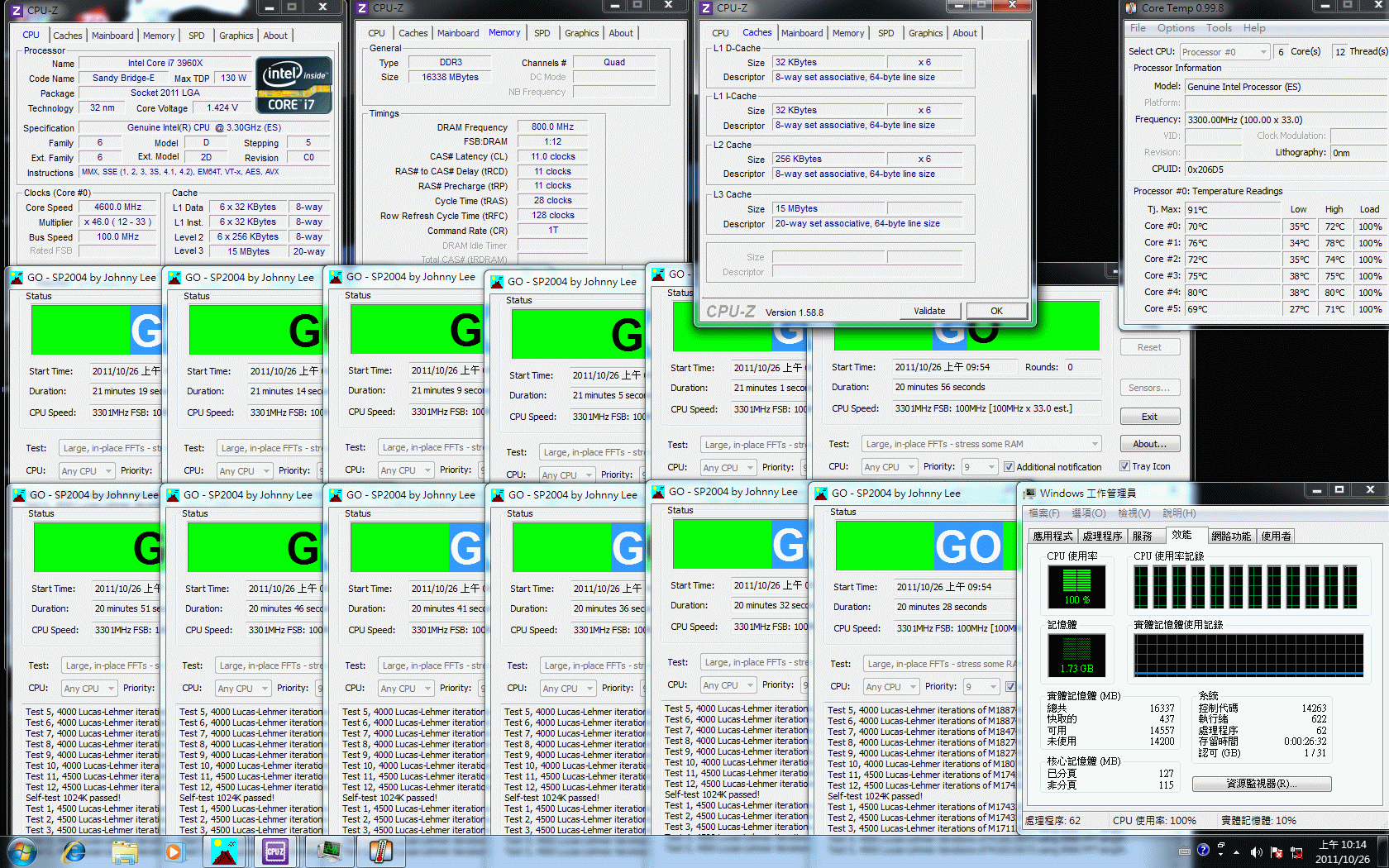Click the memory usage 1.73 GB meter

(1076, 656)
